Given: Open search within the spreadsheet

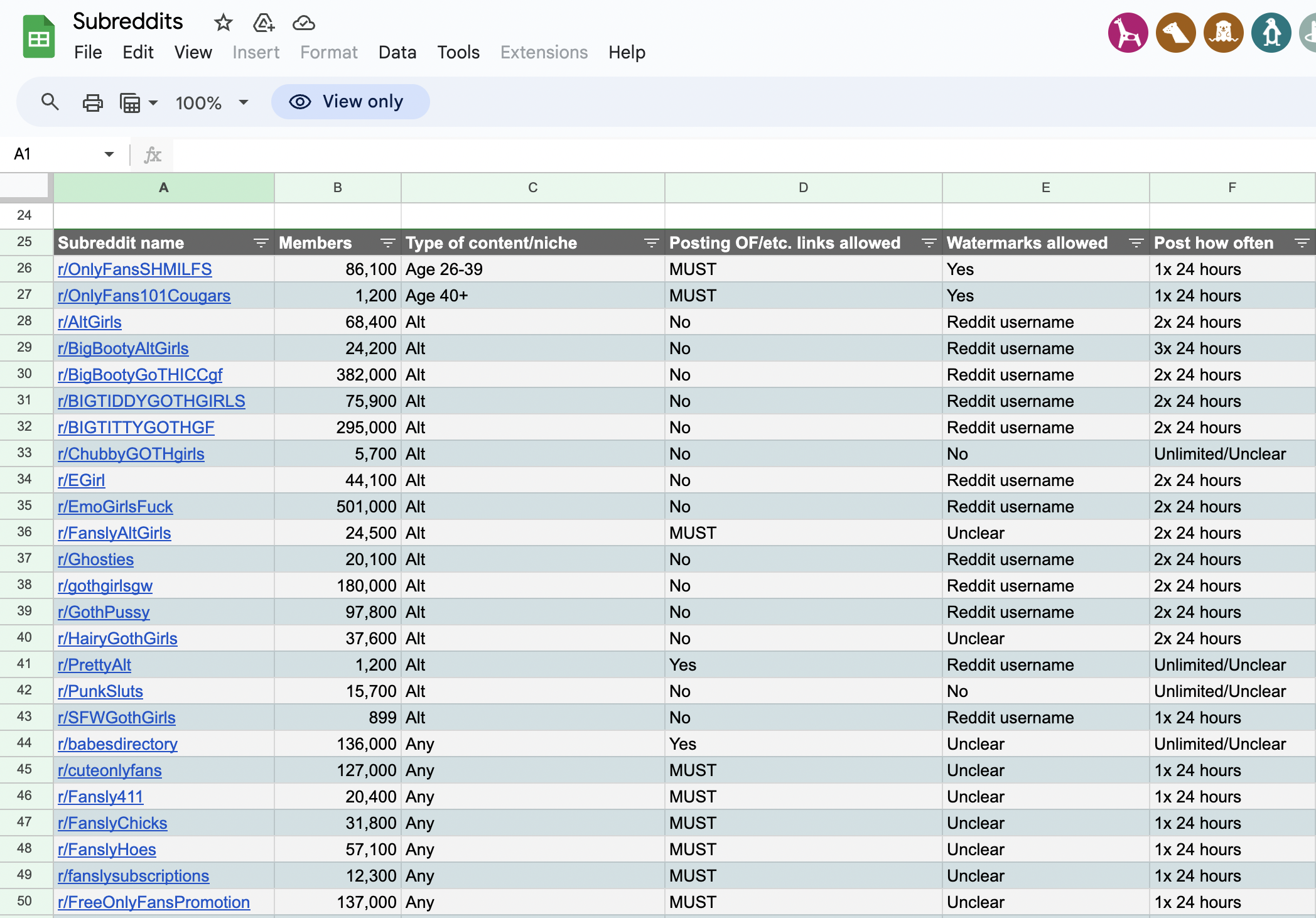Looking at the screenshot, I should coord(50,102).
